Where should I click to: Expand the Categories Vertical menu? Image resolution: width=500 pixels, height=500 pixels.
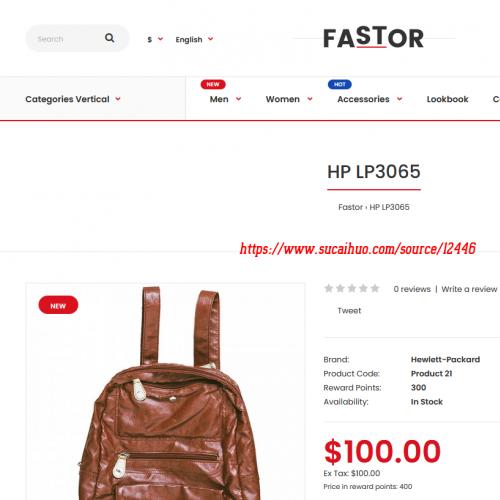pyautogui.click(x=73, y=99)
